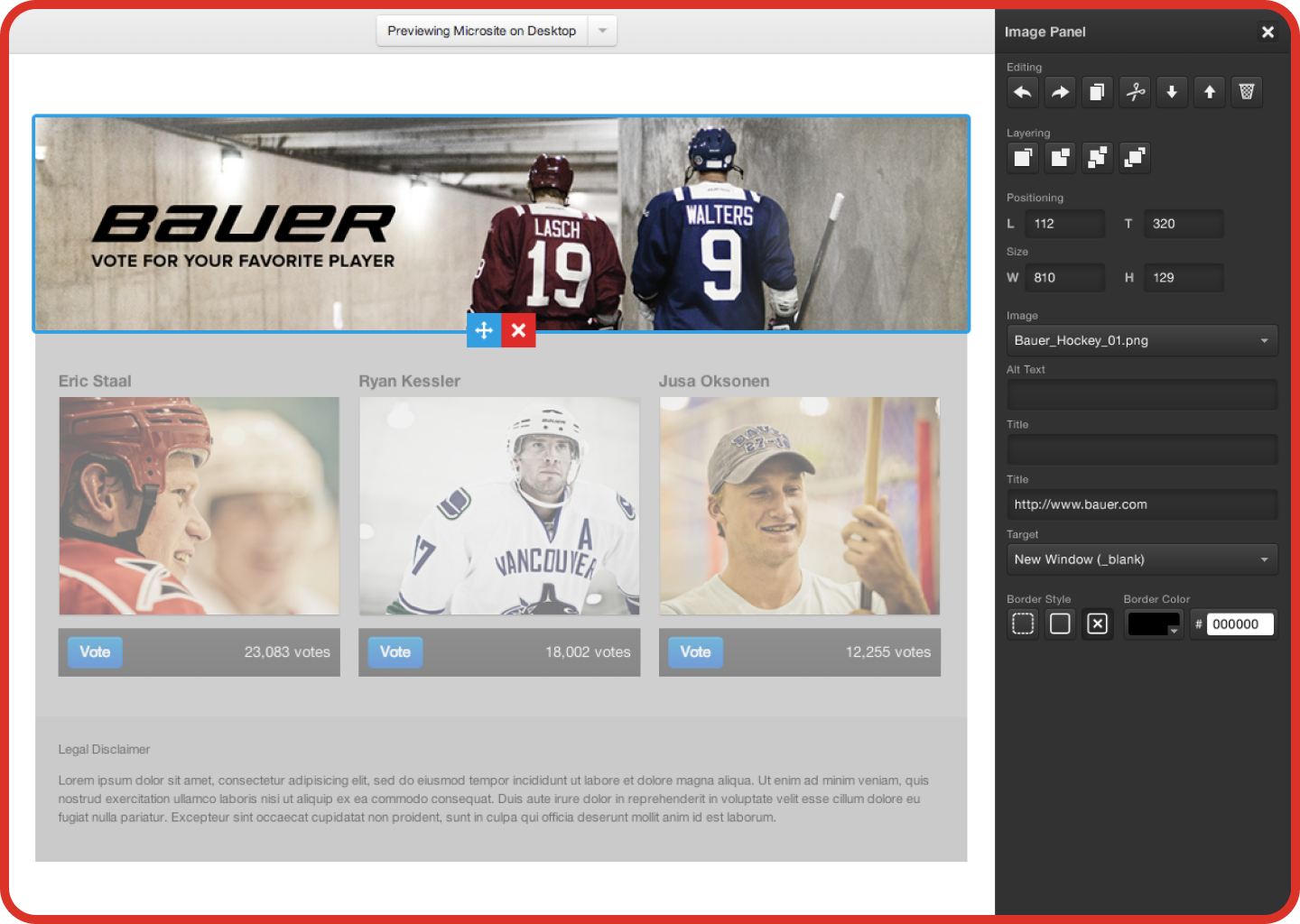
Task: Click the 000000 hex color field
Action: tap(1240, 624)
